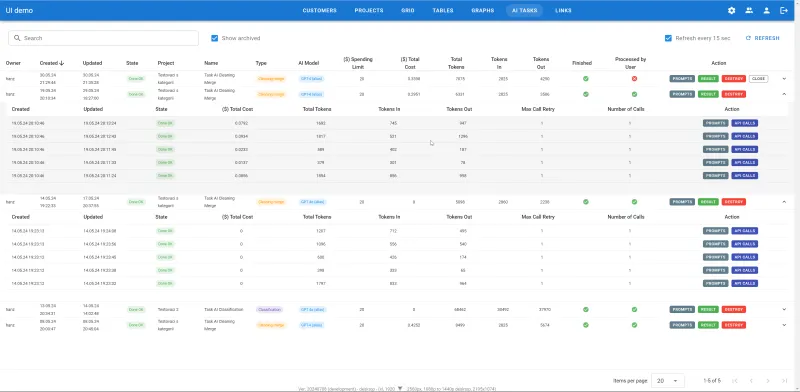Click the 1-5 of 5 pagination text
The width and height of the screenshot is (800, 392).
(x=712, y=381)
